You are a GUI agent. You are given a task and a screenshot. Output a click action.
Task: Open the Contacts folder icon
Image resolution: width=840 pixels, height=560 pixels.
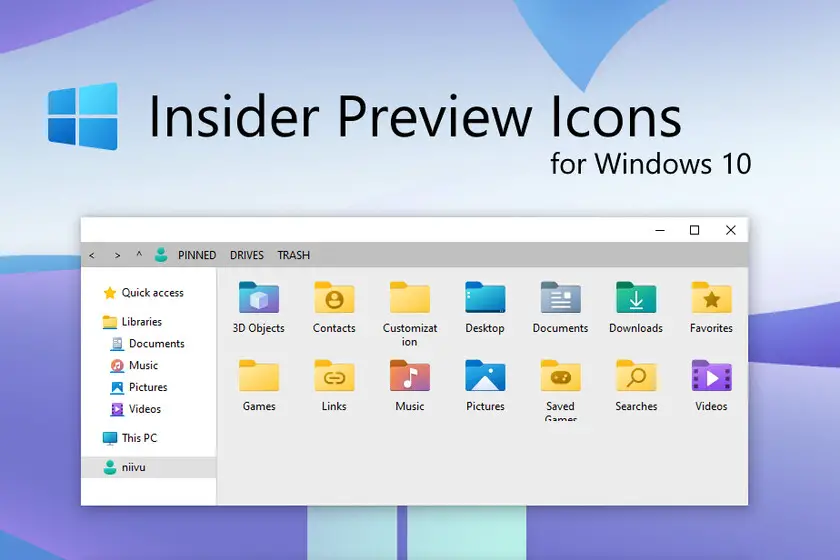click(334, 297)
